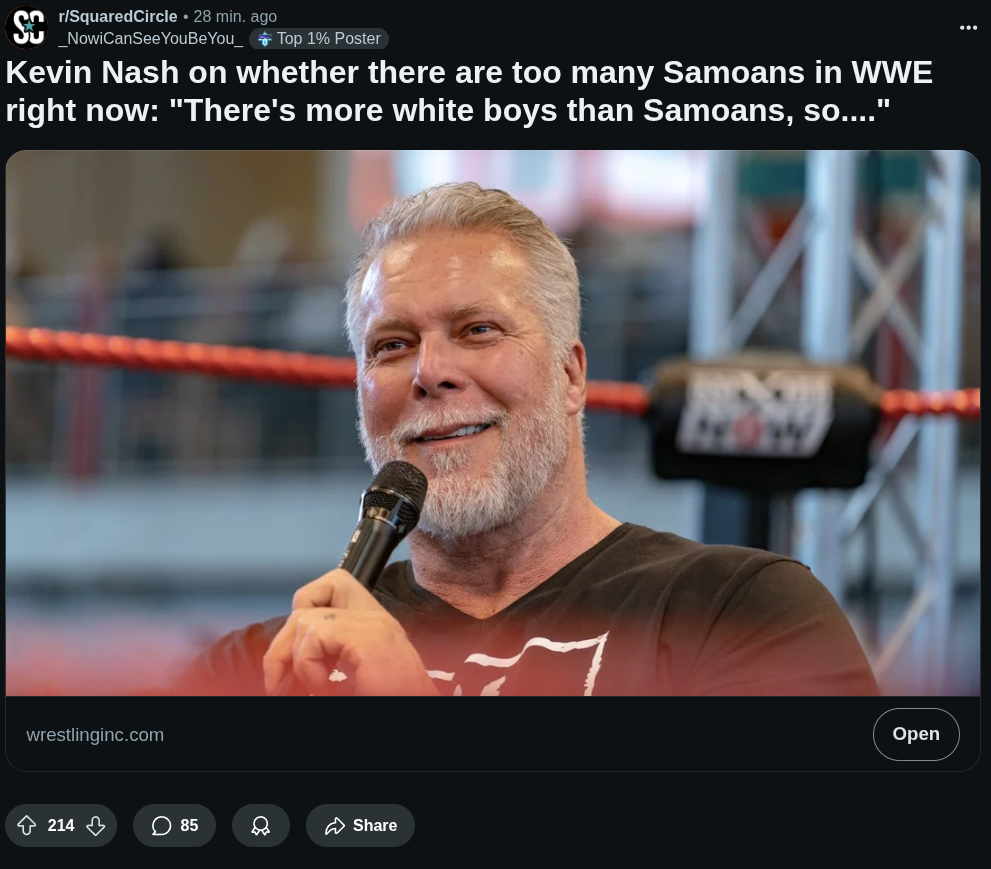Click the share arrow icon
This screenshot has height=869, width=991.
[335, 826]
